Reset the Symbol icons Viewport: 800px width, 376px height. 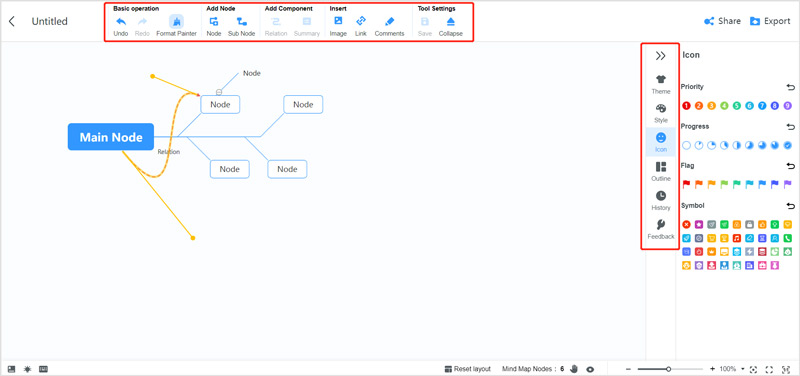click(x=791, y=206)
